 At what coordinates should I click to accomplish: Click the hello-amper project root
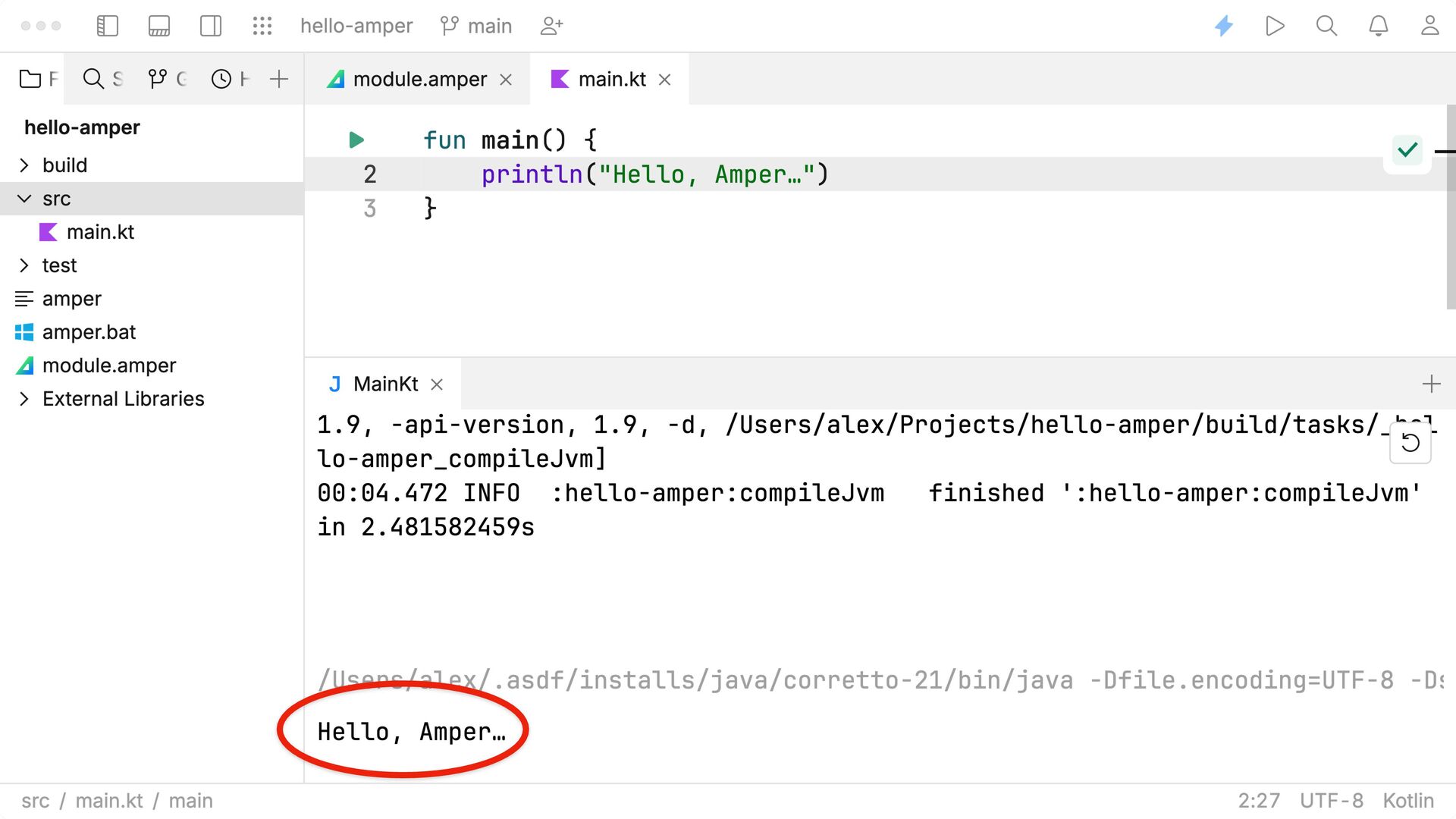point(82,127)
